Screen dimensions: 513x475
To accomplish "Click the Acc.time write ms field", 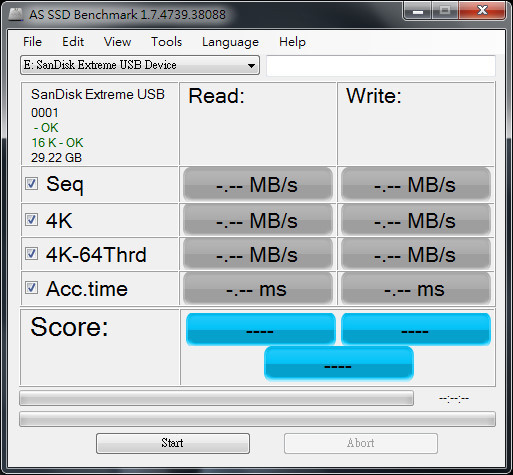I will coord(416,288).
